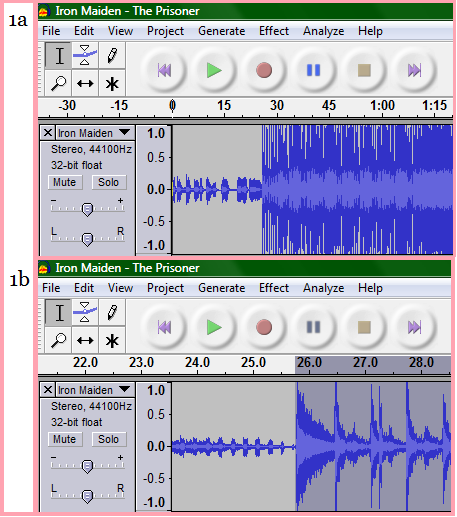Viewport: 457px width, 517px height.
Task: Click green Play button in window 1b
Action: tap(214, 327)
